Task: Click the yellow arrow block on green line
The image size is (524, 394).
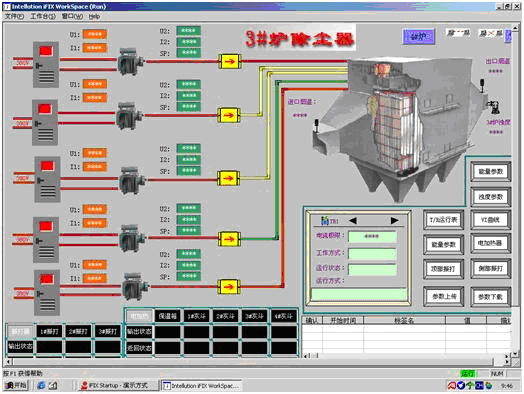Action: [x=229, y=239]
